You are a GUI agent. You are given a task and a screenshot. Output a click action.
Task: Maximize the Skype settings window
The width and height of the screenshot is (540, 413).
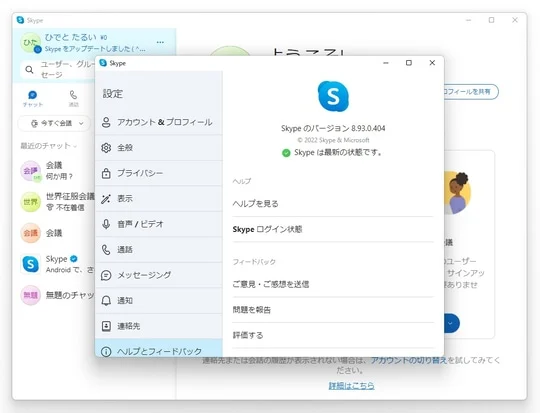coord(409,63)
